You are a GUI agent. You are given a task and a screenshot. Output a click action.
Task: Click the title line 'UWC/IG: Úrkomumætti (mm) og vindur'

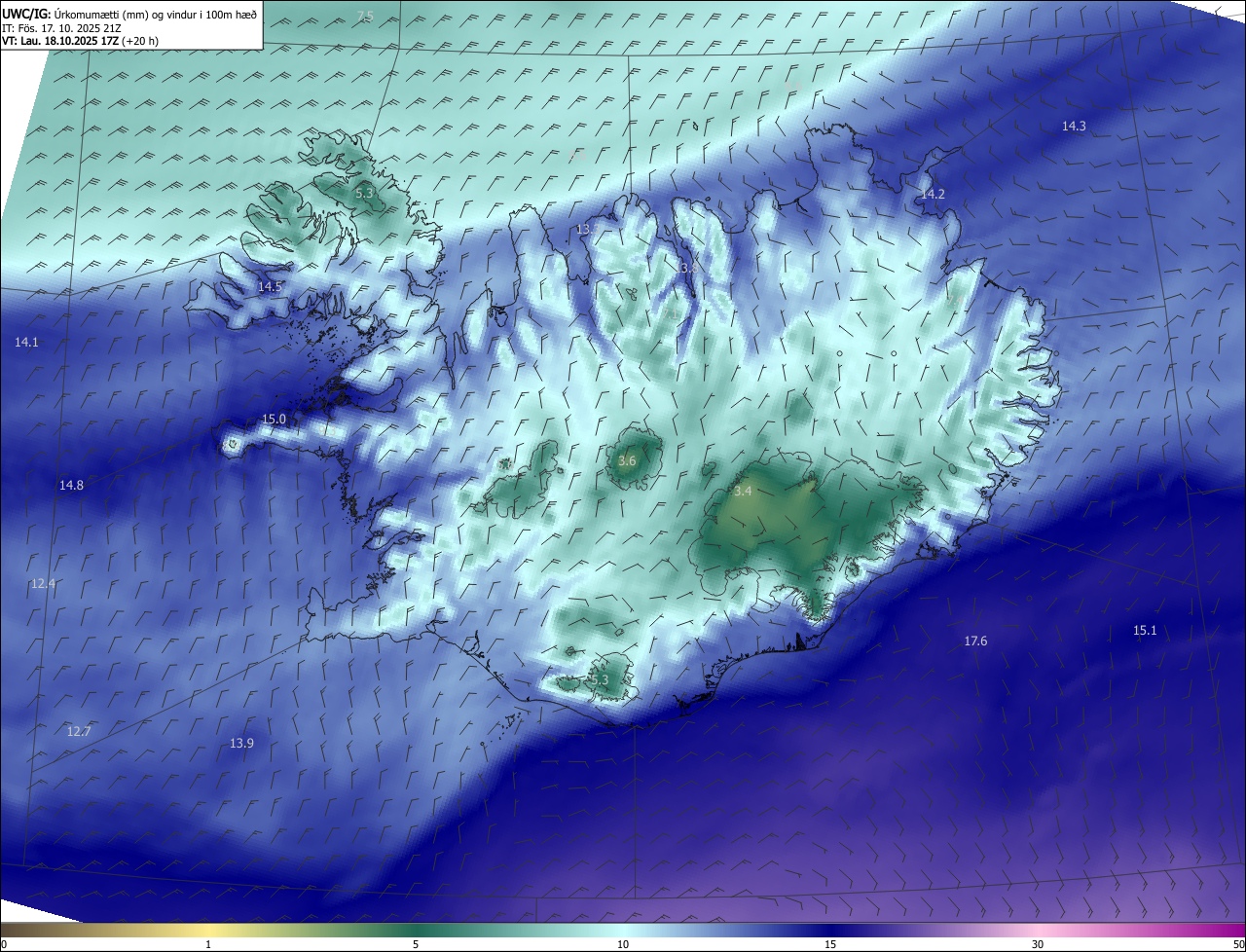(129, 13)
